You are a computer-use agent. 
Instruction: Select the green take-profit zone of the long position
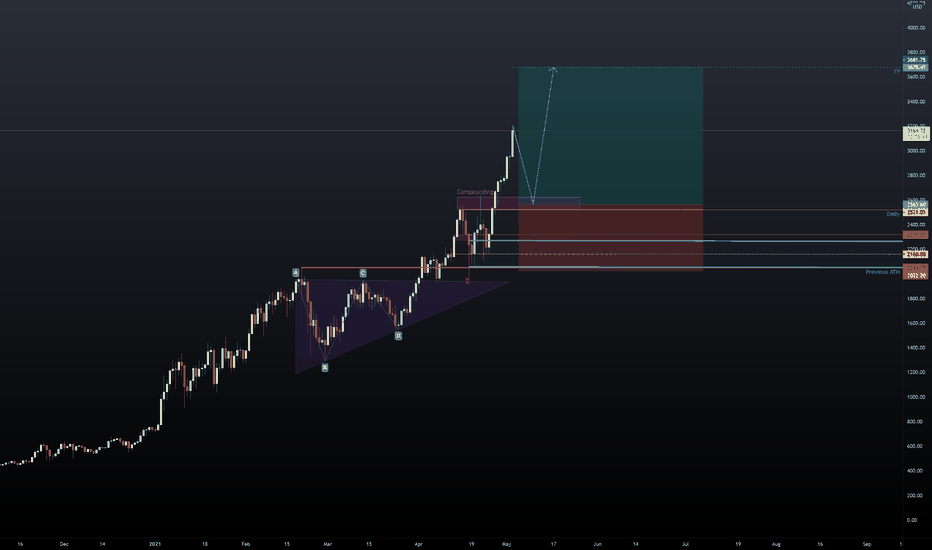[x=610, y=136]
